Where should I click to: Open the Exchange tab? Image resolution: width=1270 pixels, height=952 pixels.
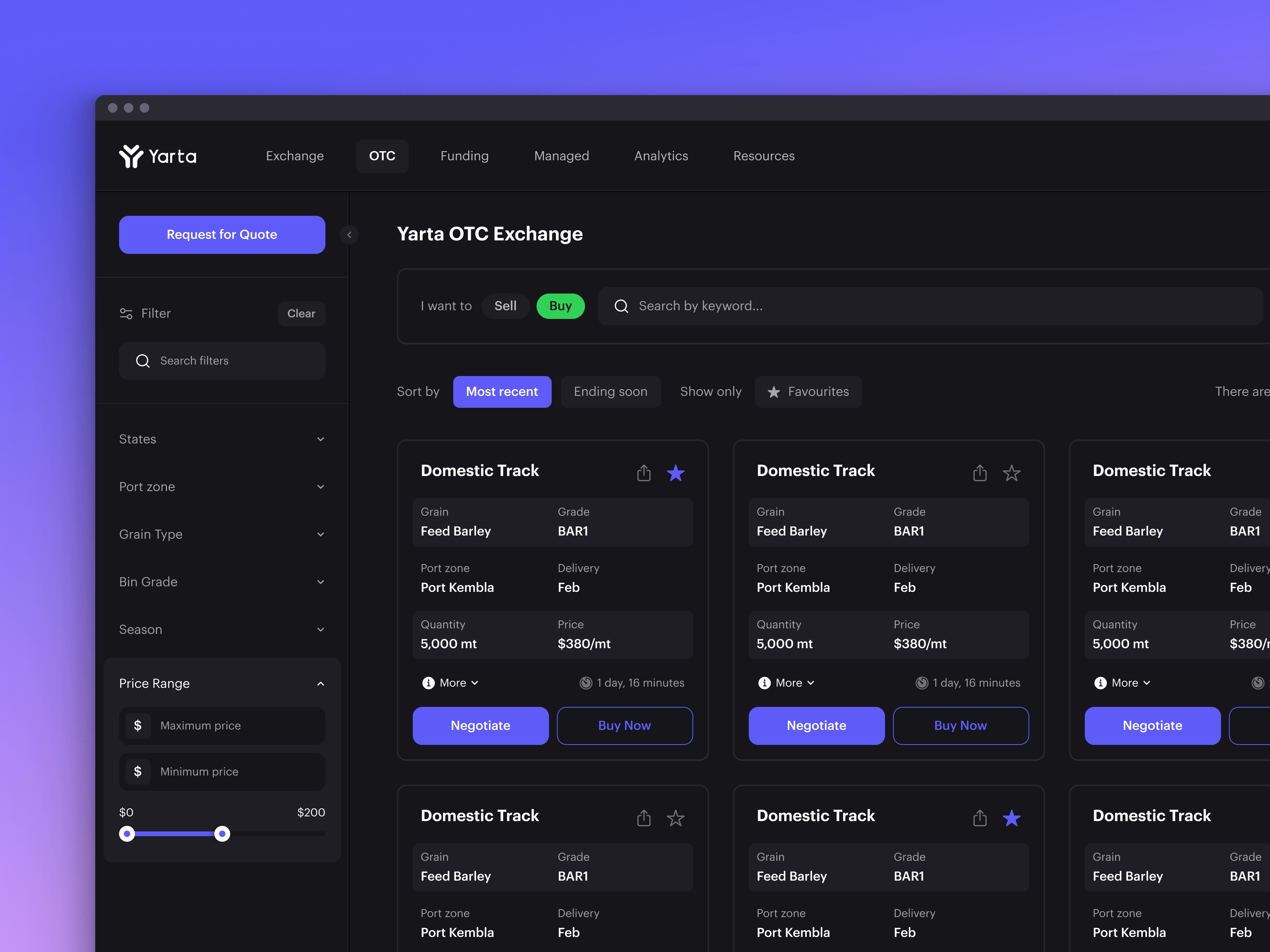point(294,156)
